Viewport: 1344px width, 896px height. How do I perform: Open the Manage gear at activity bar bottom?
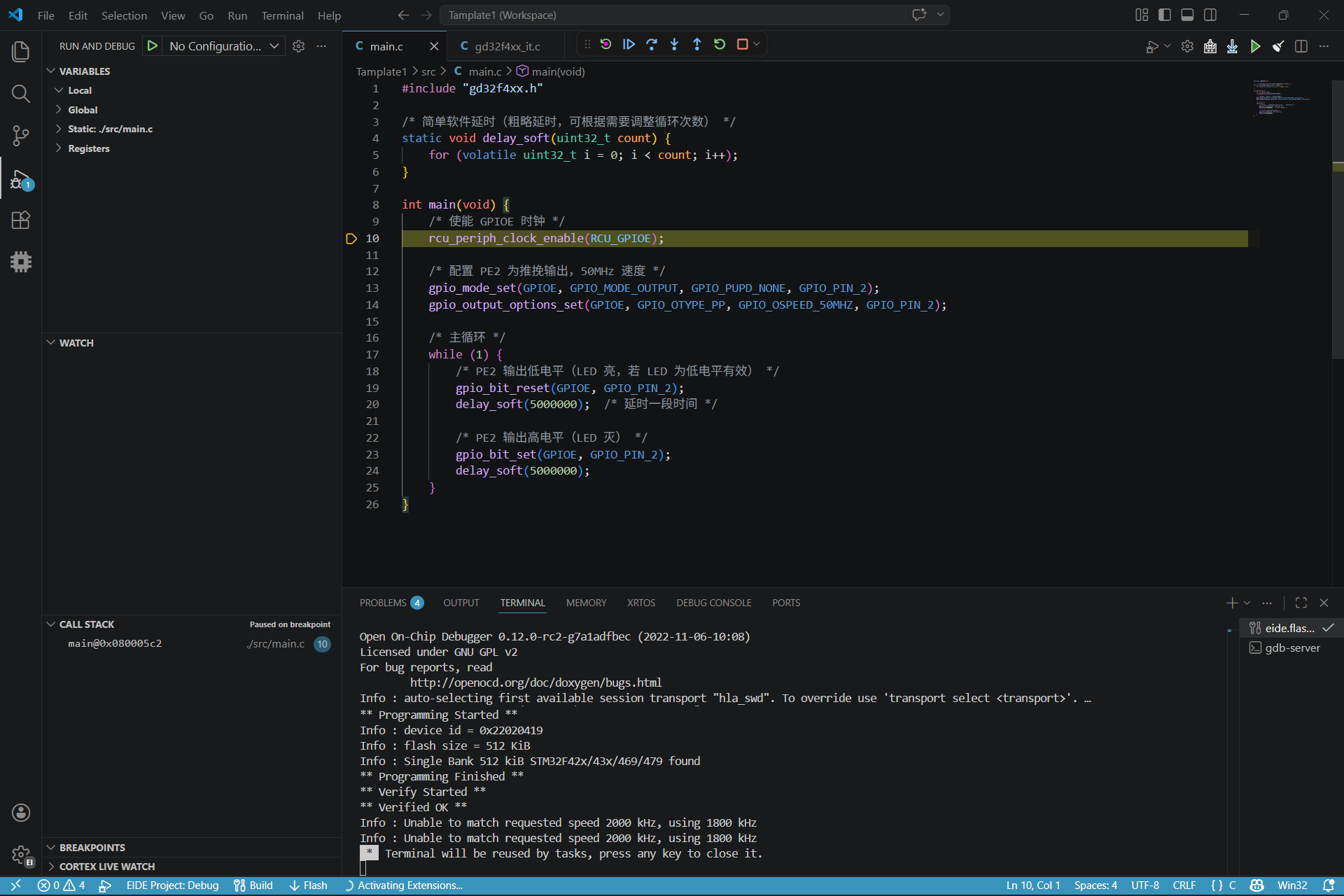coord(21,855)
